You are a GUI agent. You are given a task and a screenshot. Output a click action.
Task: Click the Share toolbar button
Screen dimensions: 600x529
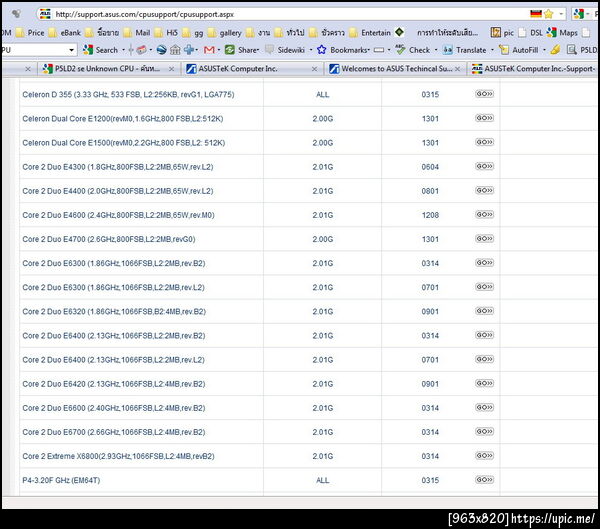(x=242, y=50)
